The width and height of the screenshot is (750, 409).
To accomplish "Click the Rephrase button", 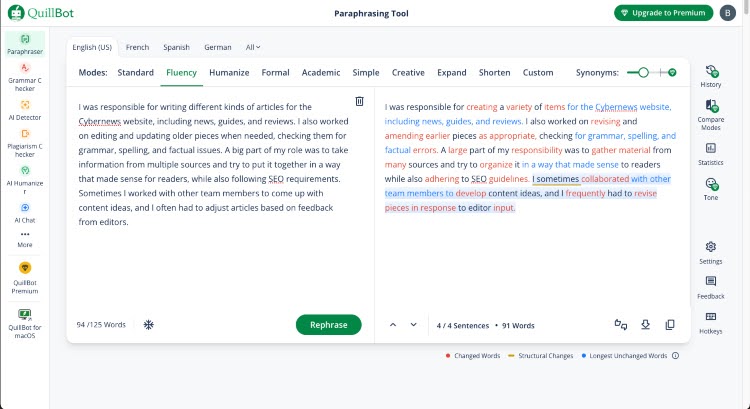I will pos(329,325).
